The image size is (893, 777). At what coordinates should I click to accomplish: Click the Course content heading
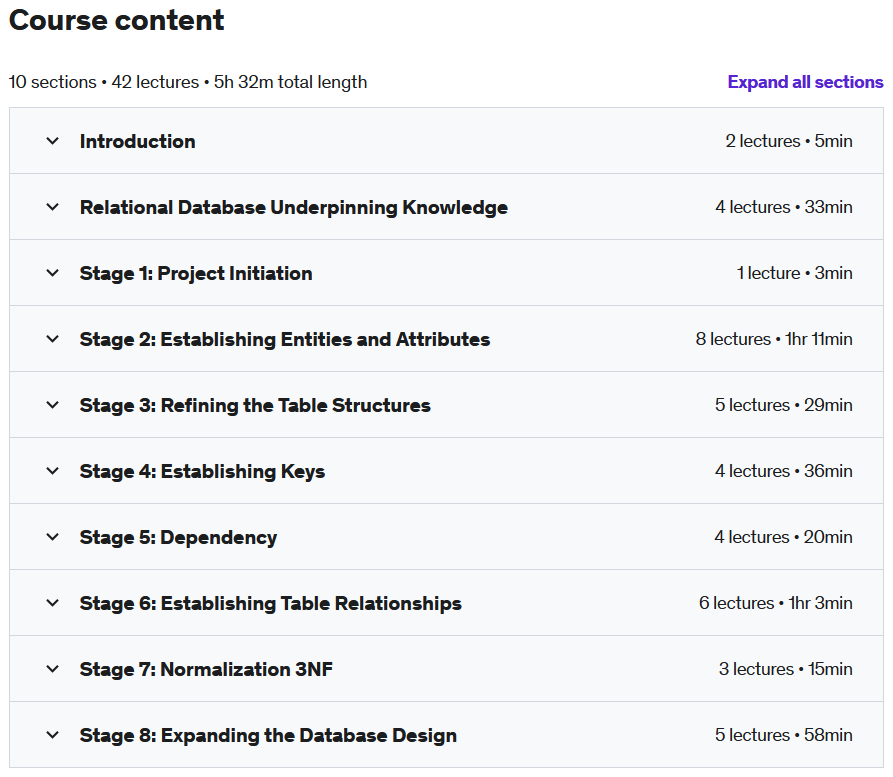(117, 21)
